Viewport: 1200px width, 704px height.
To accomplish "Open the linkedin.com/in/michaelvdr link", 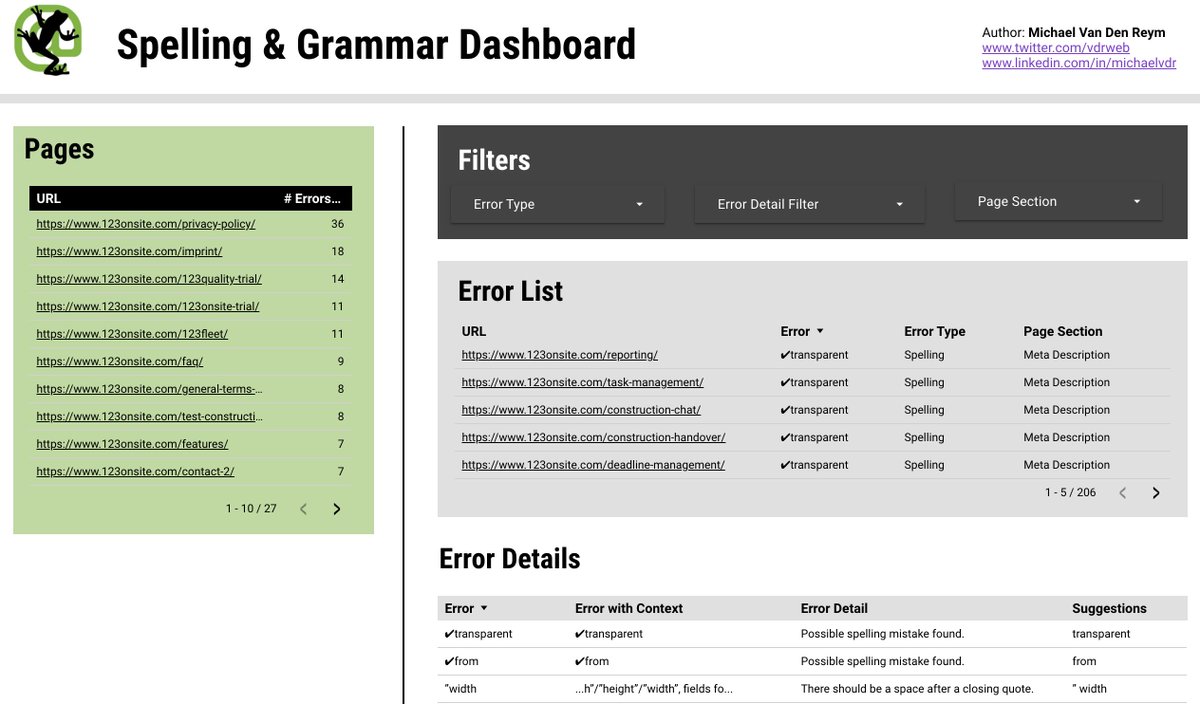I will (x=1079, y=63).
